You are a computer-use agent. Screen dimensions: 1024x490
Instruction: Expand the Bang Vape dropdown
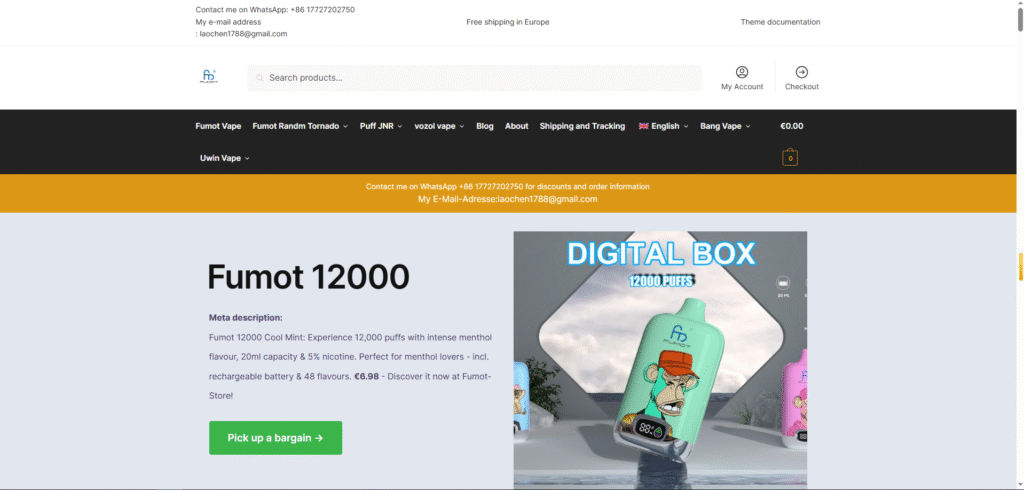pos(725,126)
